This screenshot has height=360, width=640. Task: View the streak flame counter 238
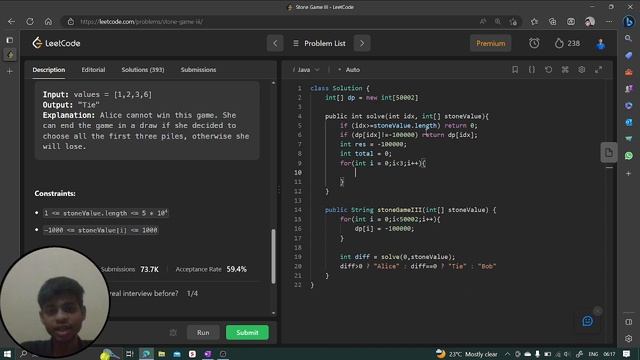point(567,43)
